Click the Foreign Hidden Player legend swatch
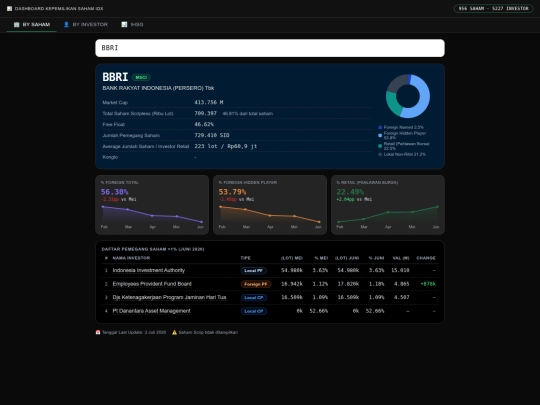Image resolution: width=540 pixels, height=405 pixels. [x=380, y=135]
